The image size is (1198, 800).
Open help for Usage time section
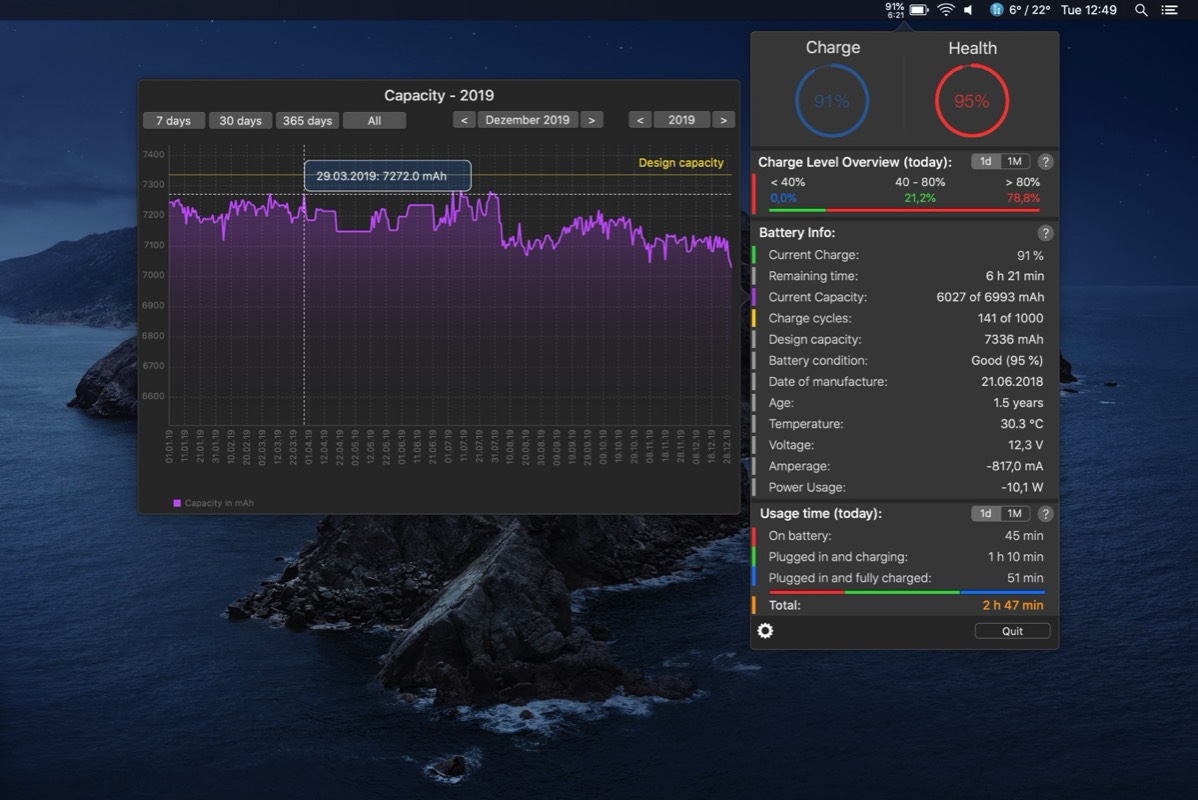point(1045,514)
